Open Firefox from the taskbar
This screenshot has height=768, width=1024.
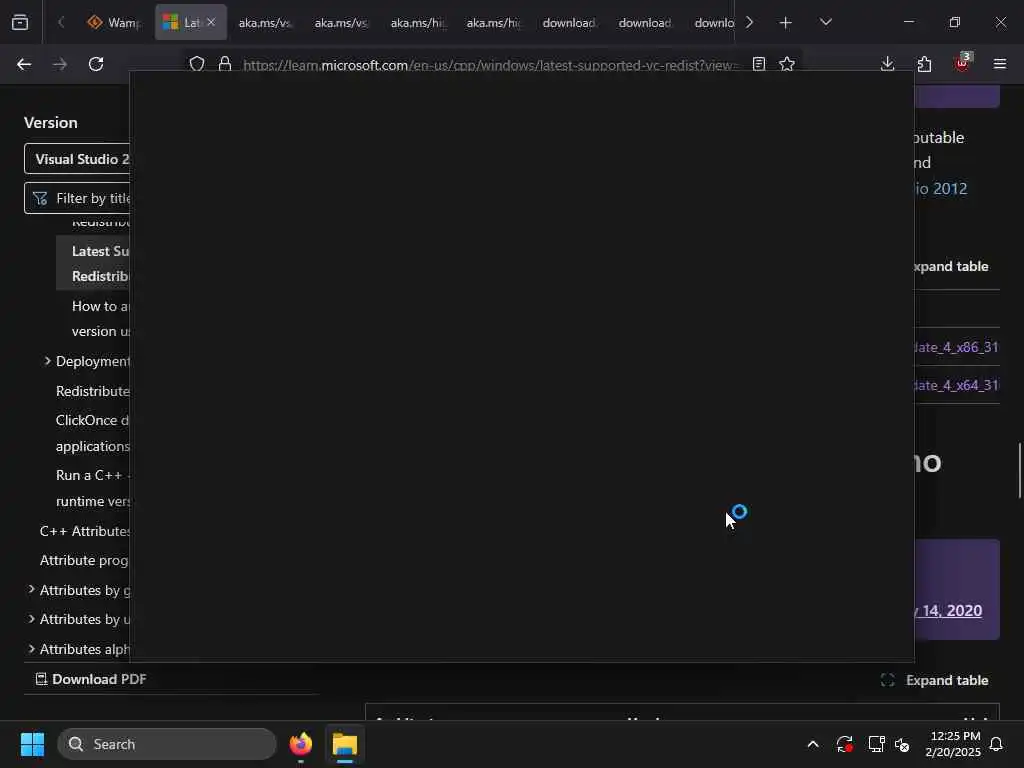click(301, 744)
